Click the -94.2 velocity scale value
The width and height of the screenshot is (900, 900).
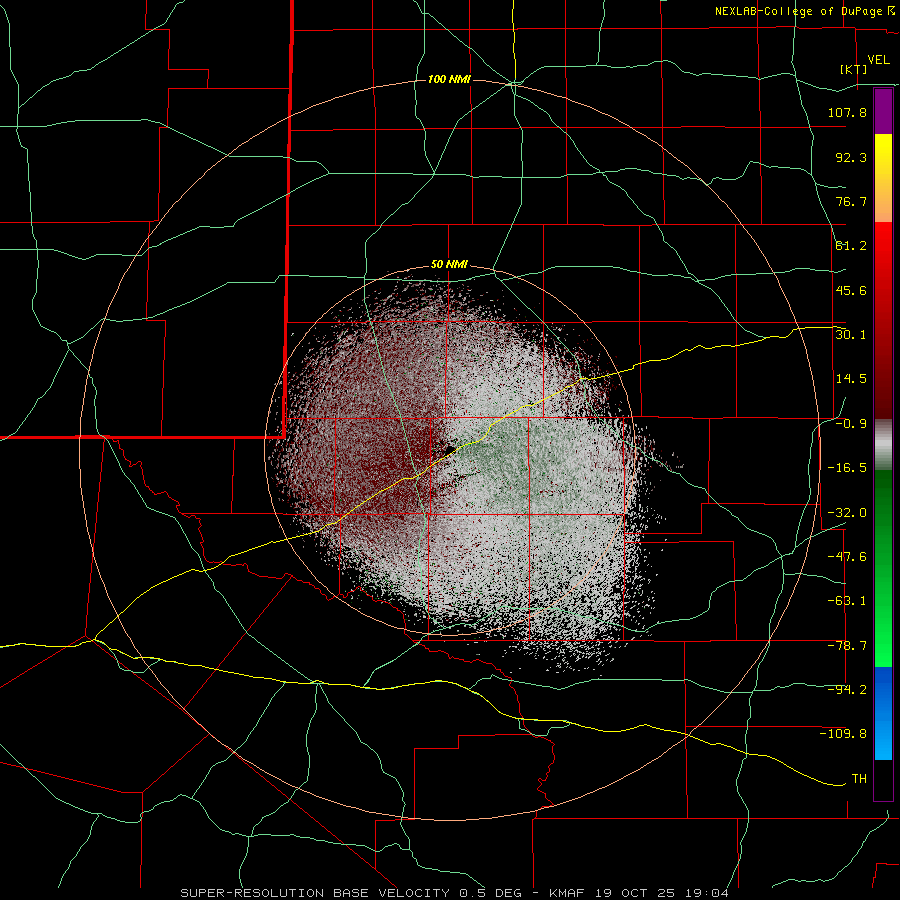pyautogui.click(x=847, y=690)
